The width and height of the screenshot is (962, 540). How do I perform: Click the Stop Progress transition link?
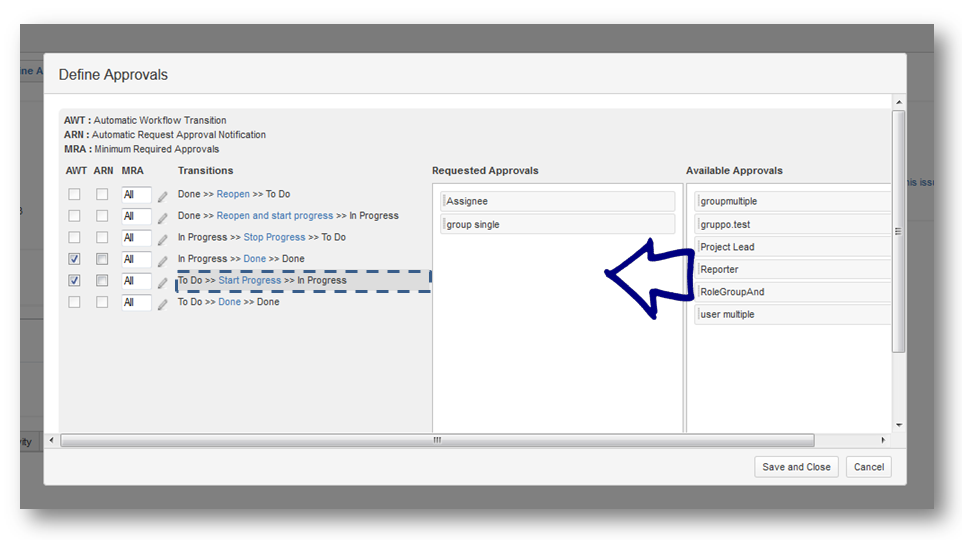coord(274,237)
